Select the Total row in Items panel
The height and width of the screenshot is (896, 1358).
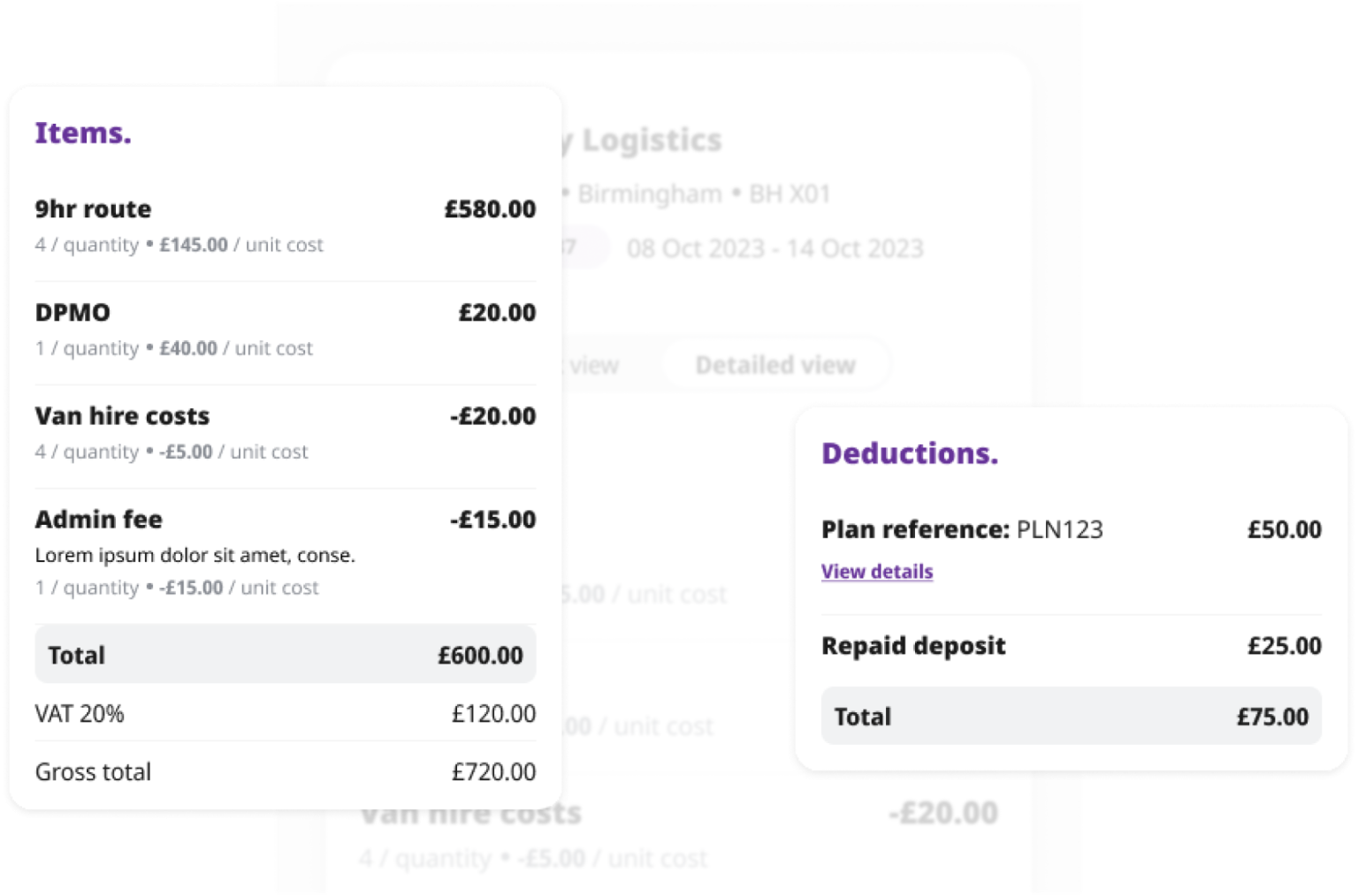[x=285, y=655]
